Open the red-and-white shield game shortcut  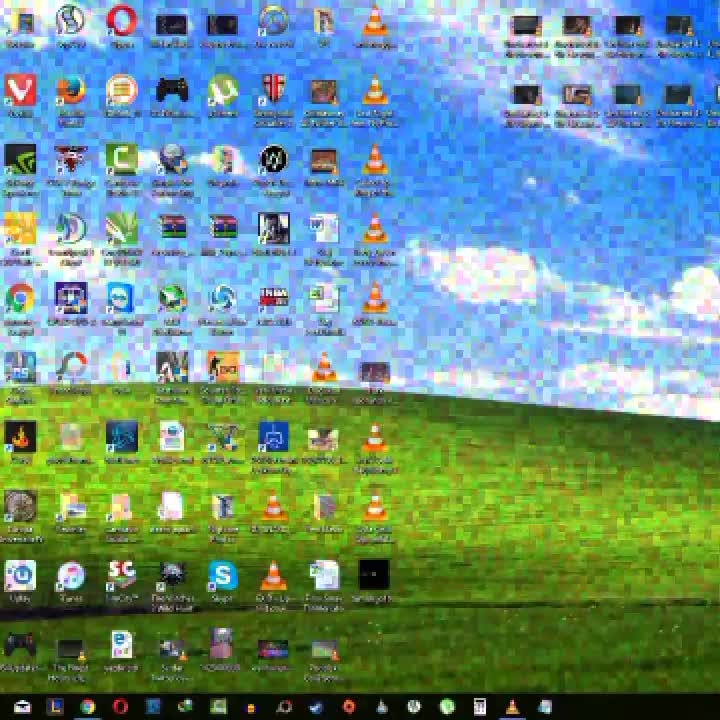point(273,88)
